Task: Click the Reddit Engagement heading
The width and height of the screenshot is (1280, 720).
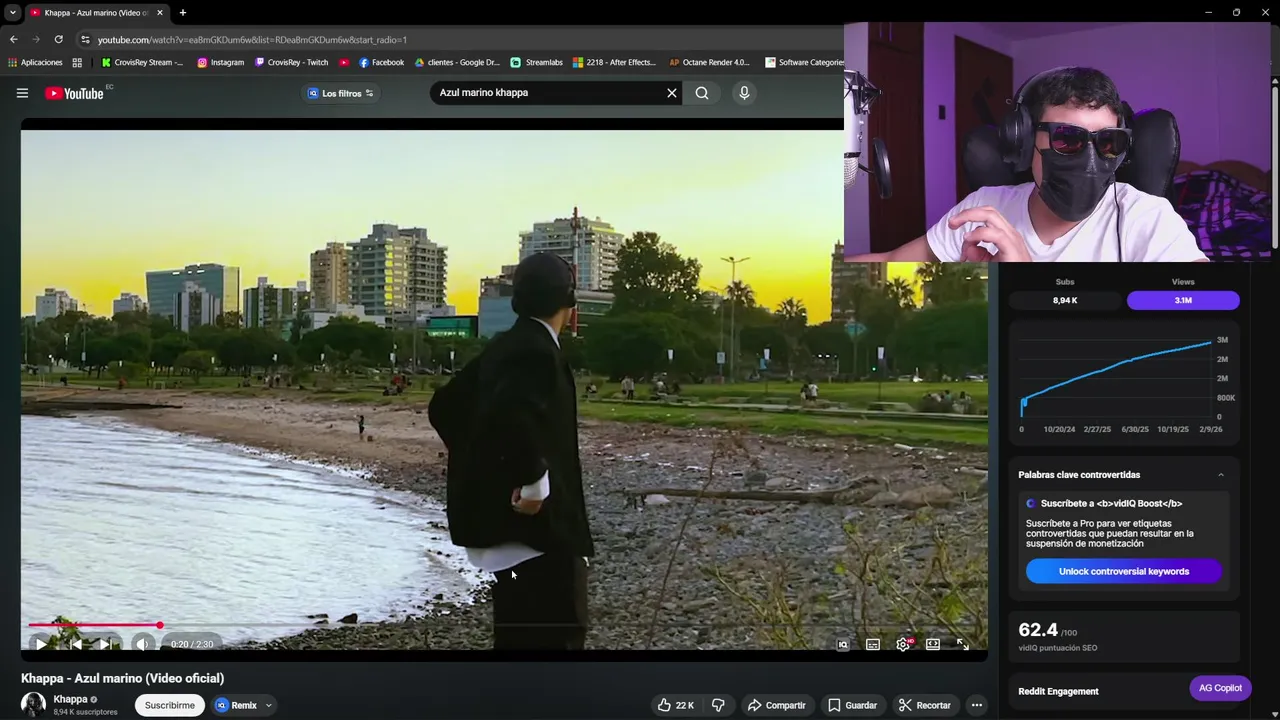Action: [1058, 691]
